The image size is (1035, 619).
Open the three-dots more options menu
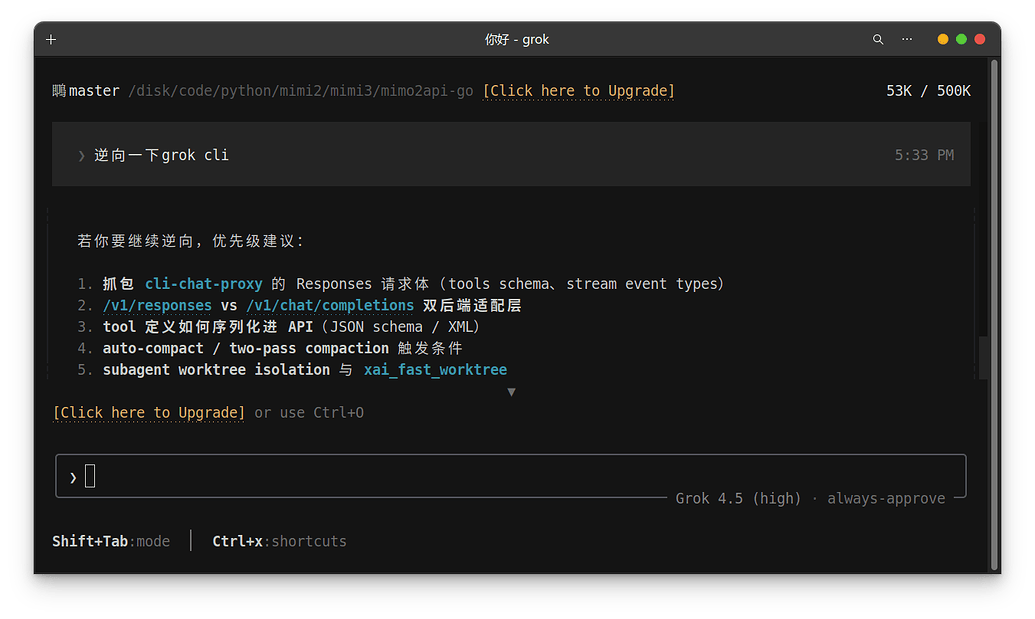(x=907, y=40)
